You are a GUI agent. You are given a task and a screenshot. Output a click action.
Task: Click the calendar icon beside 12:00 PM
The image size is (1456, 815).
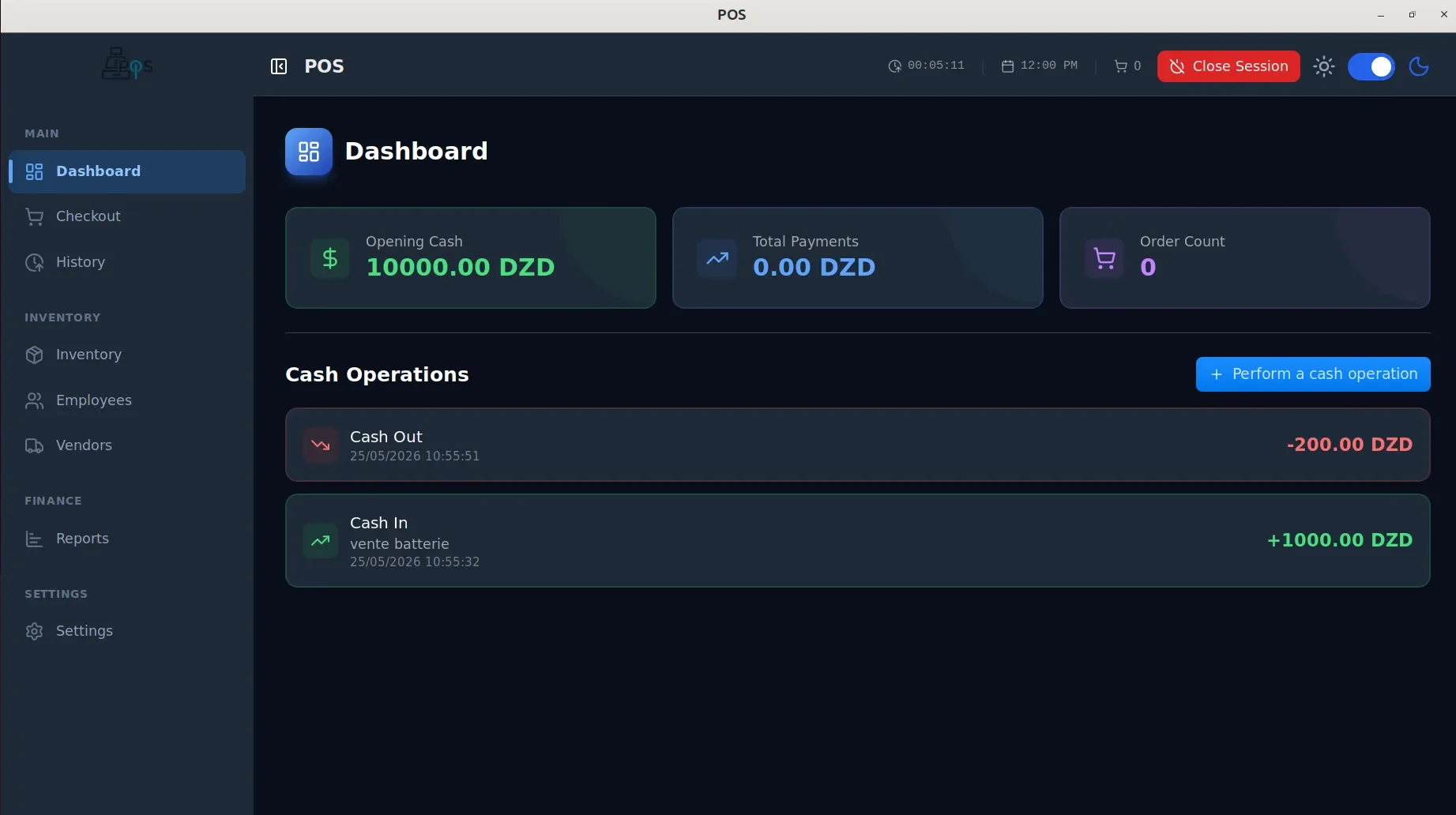pyautogui.click(x=1007, y=66)
